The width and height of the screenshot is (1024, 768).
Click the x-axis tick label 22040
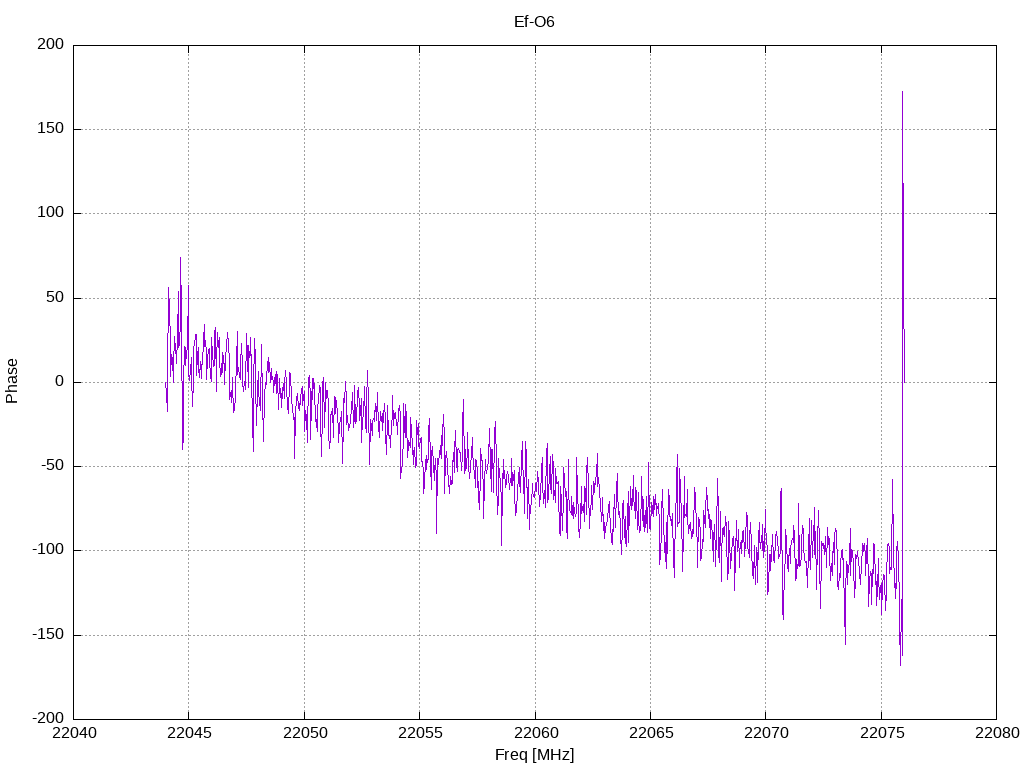pyautogui.click(x=74, y=733)
